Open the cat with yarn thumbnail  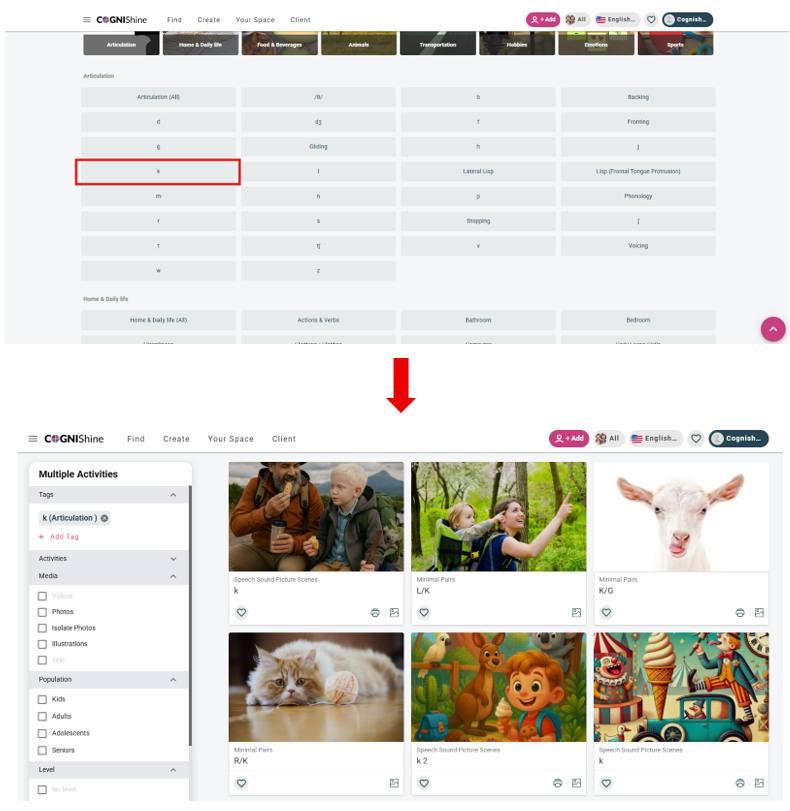[316, 687]
